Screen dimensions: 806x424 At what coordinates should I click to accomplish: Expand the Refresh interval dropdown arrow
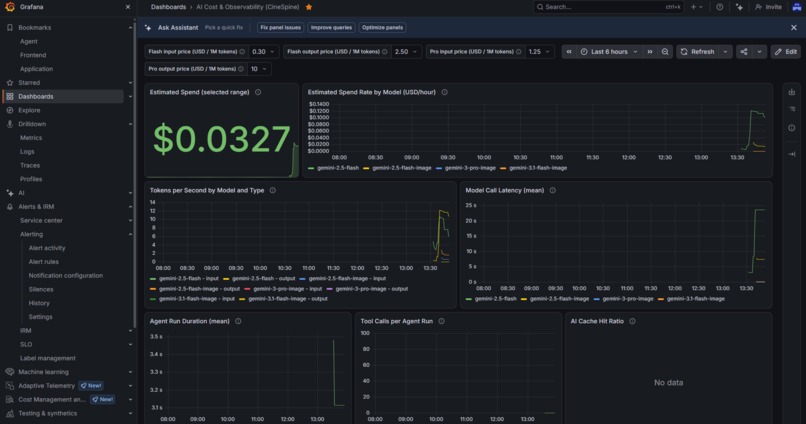click(x=725, y=52)
